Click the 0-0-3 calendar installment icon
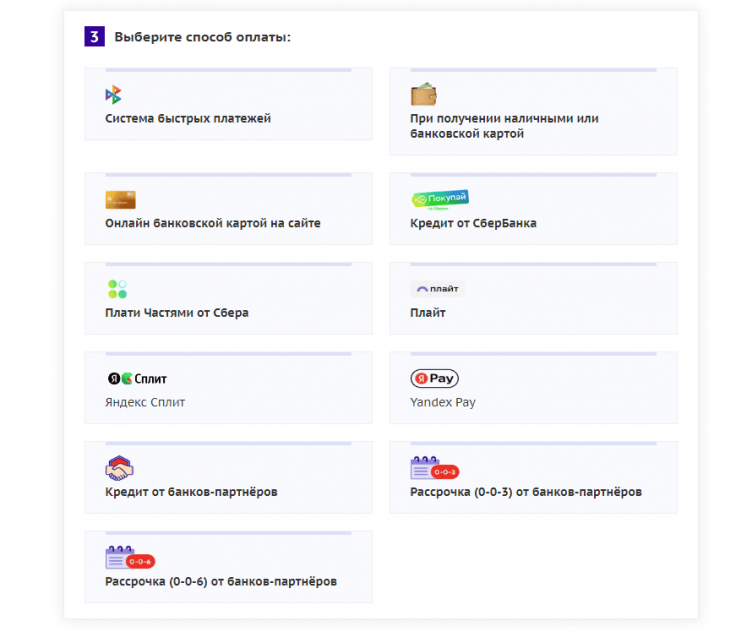752x632 pixels. pyautogui.click(x=433, y=468)
